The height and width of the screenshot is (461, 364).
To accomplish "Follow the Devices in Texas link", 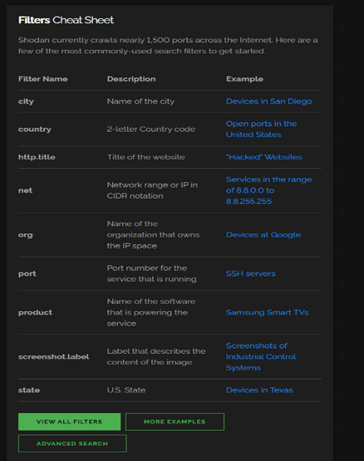I will 259,390.
